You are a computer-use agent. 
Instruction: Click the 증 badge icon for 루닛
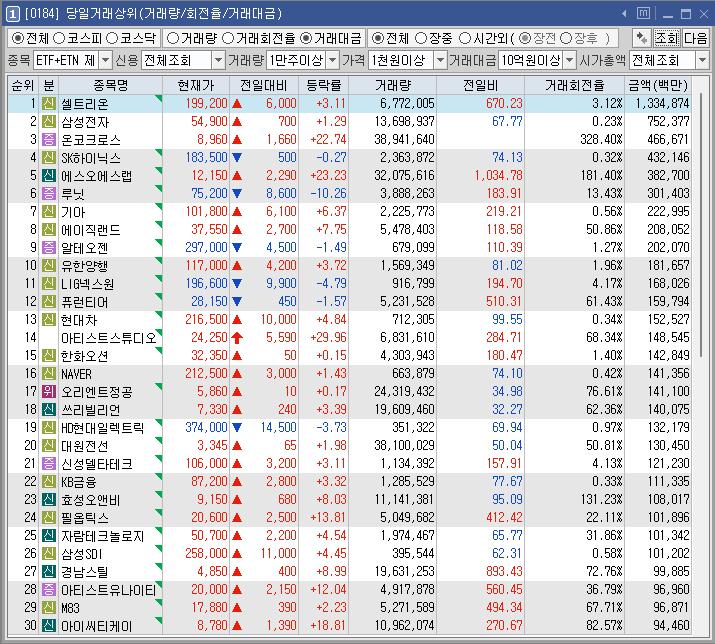coord(49,193)
